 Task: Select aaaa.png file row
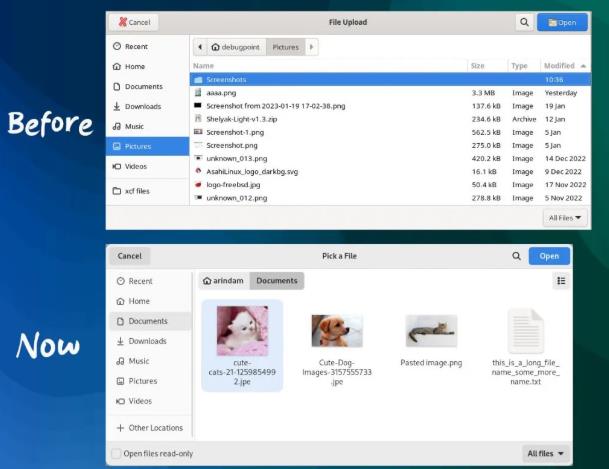390,93
